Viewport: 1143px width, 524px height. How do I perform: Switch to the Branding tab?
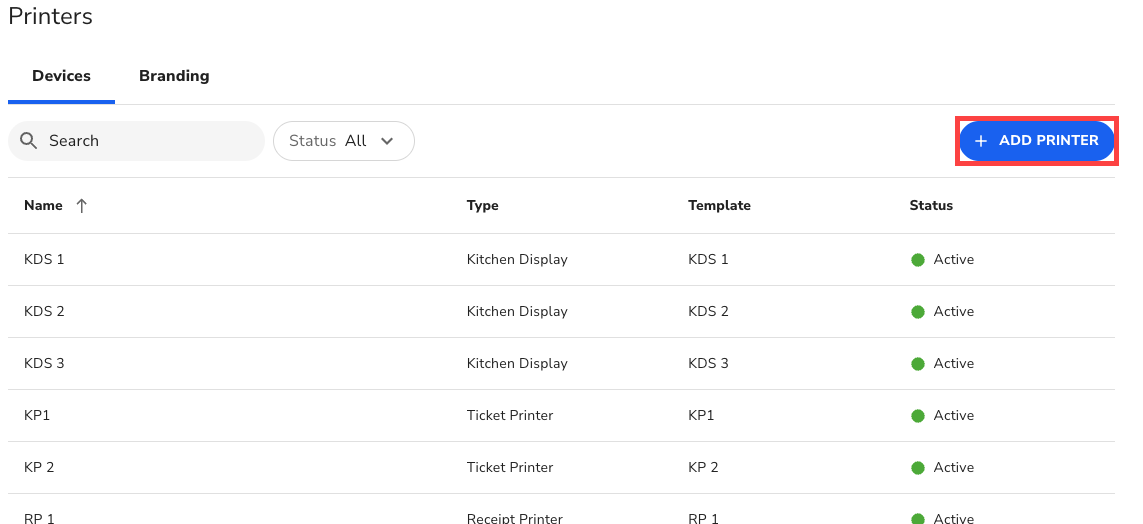click(174, 76)
